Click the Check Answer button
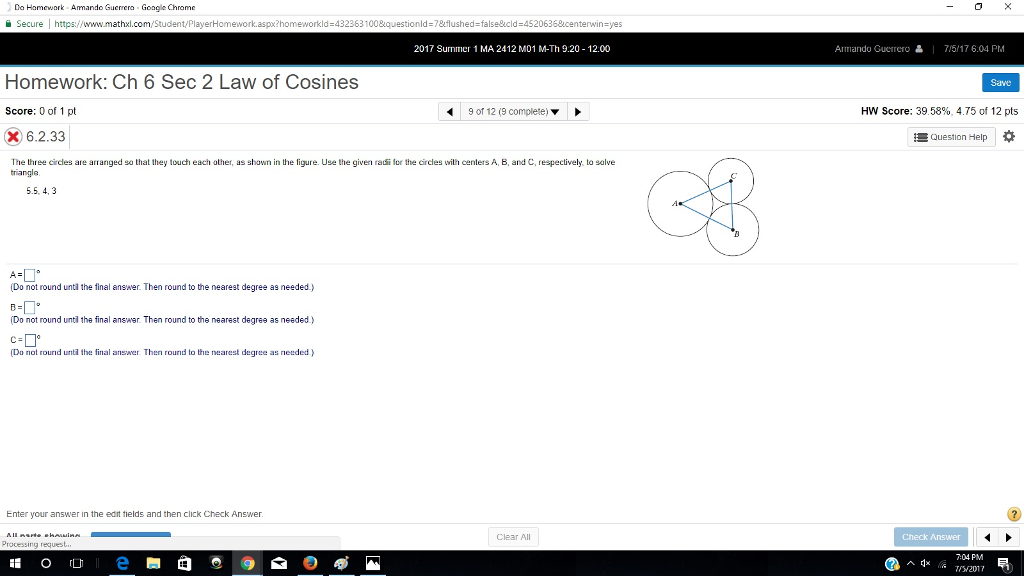The width and height of the screenshot is (1024, 576). click(x=930, y=537)
